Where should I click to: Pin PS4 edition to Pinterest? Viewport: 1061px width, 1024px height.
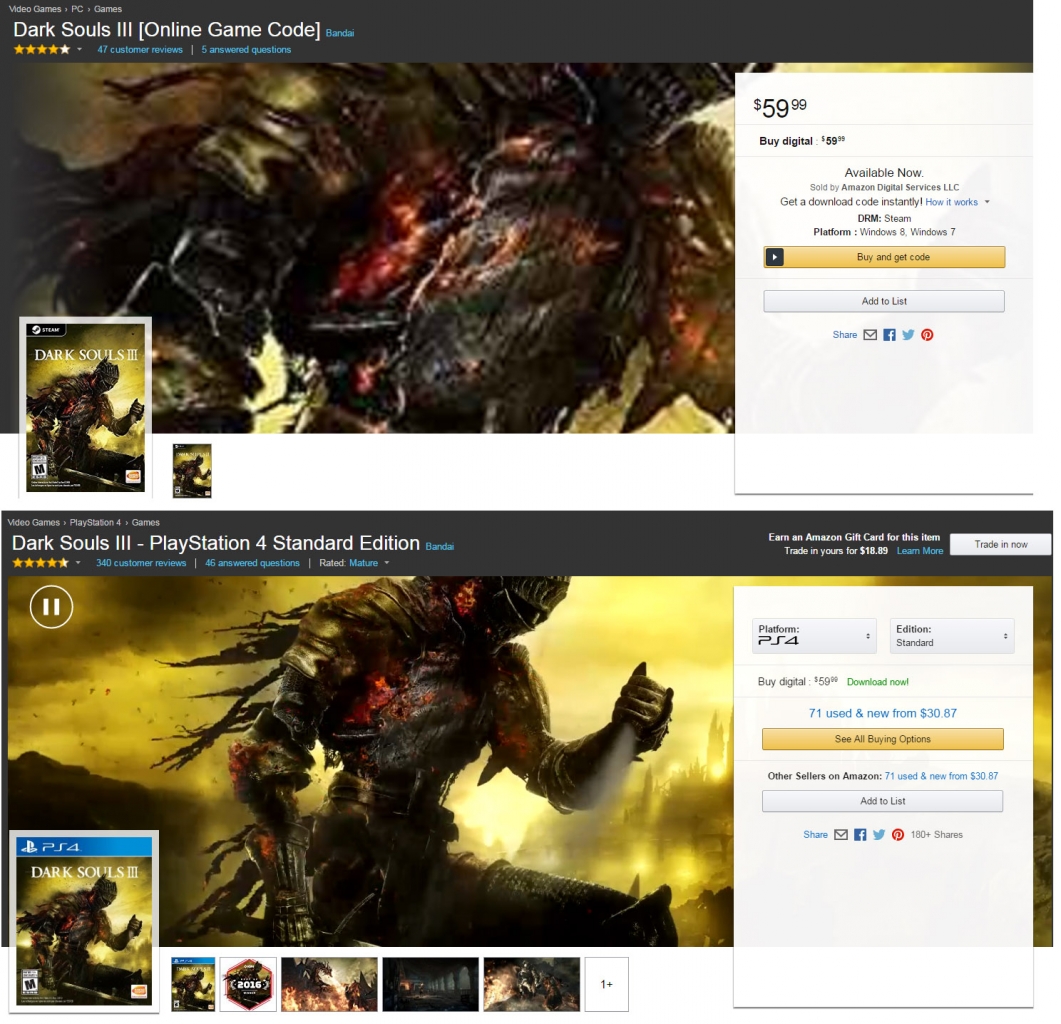pyautogui.click(x=898, y=835)
